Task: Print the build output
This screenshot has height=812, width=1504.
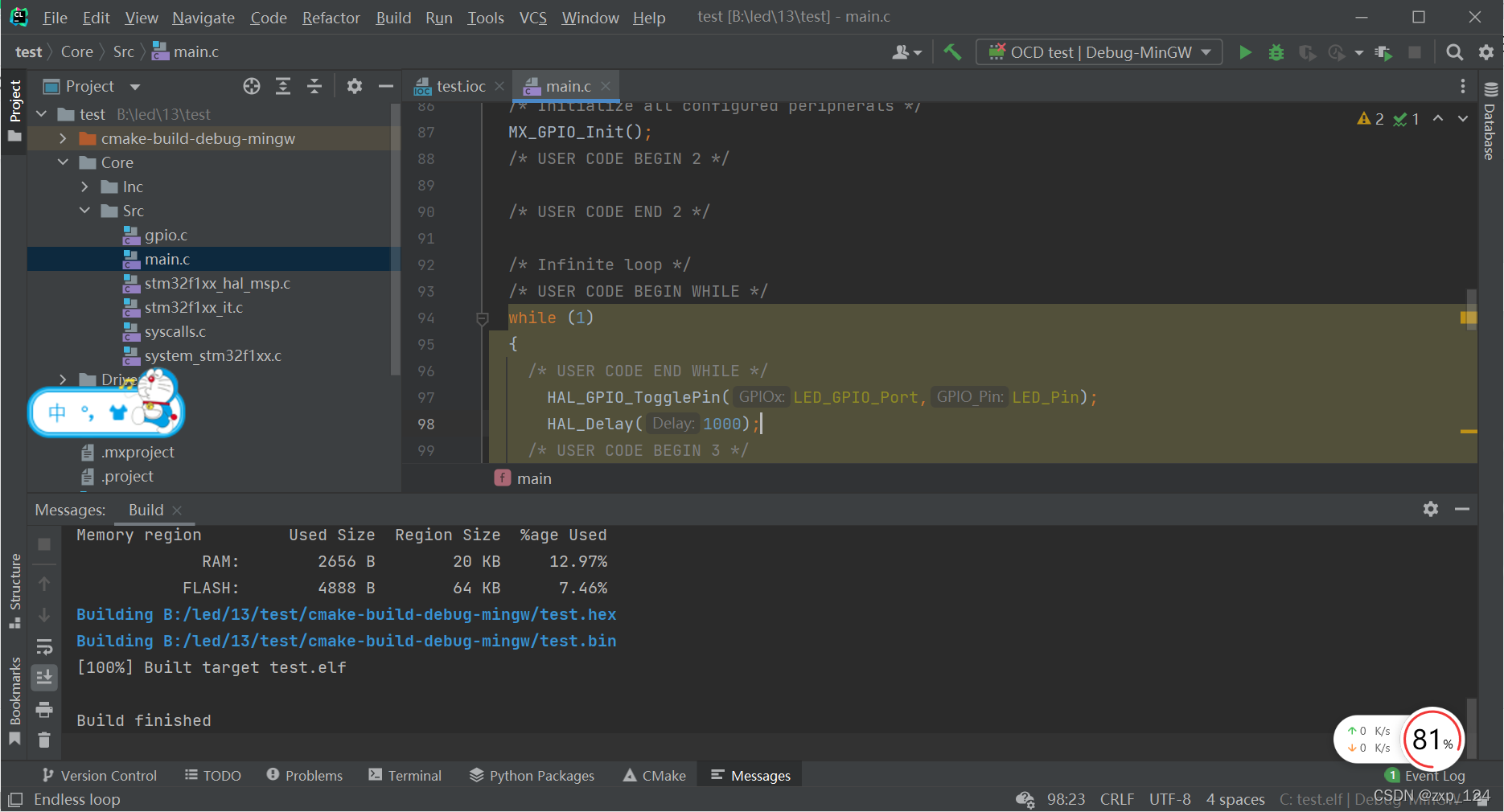Action: click(x=44, y=709)
